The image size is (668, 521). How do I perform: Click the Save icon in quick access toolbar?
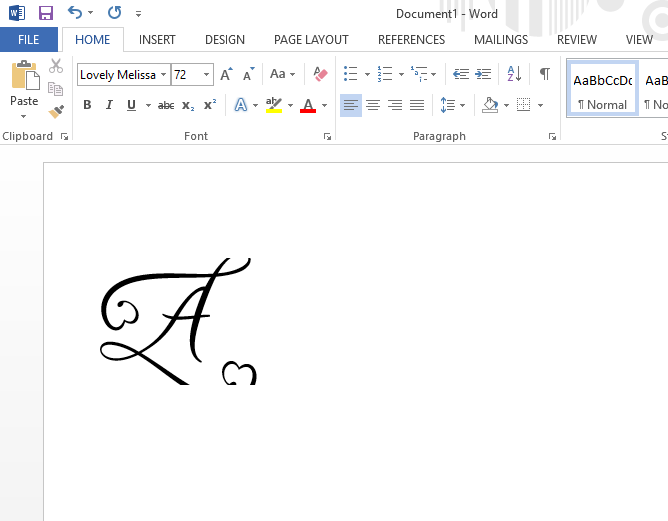[46, 13]
